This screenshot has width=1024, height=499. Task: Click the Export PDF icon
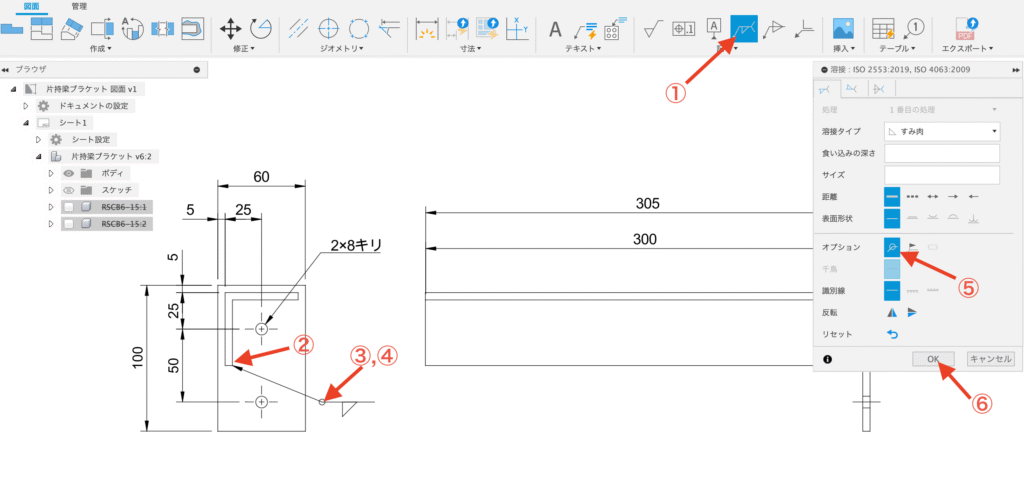(x=967, y=29)
